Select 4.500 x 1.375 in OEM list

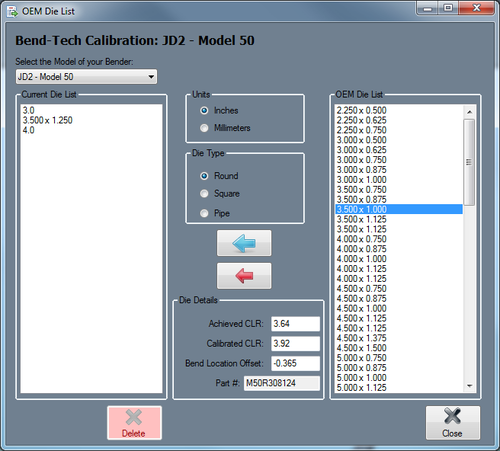tap(399, 338)
